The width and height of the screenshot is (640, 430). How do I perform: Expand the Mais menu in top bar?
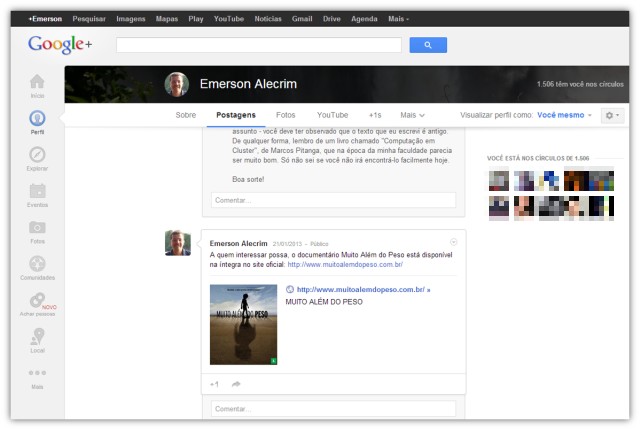click(x=398, y=19)
